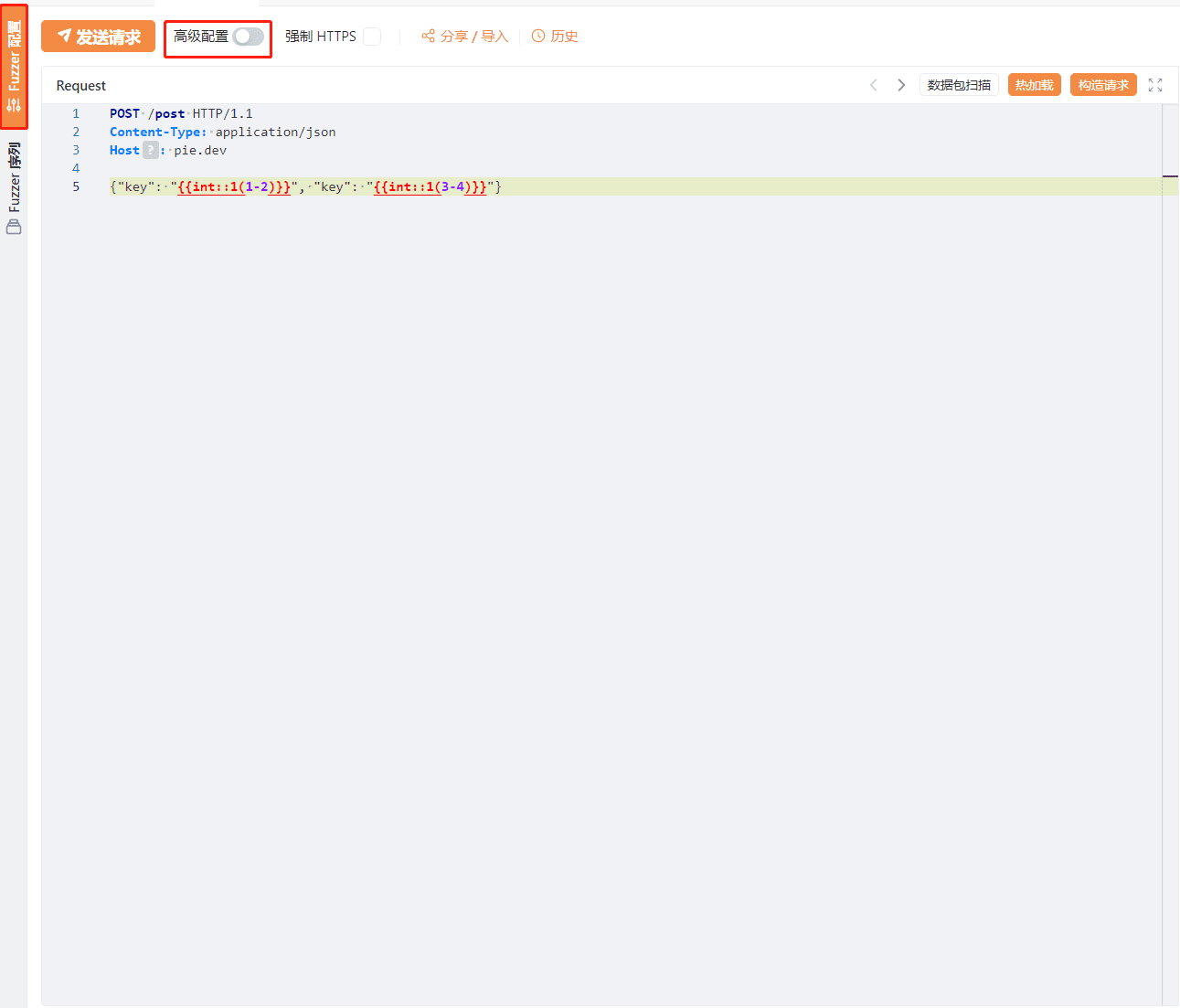Viewport: 1180px width, 1008px height.
Task: Open the Fuzzer 序列 side tab
Action: point(14,178)
